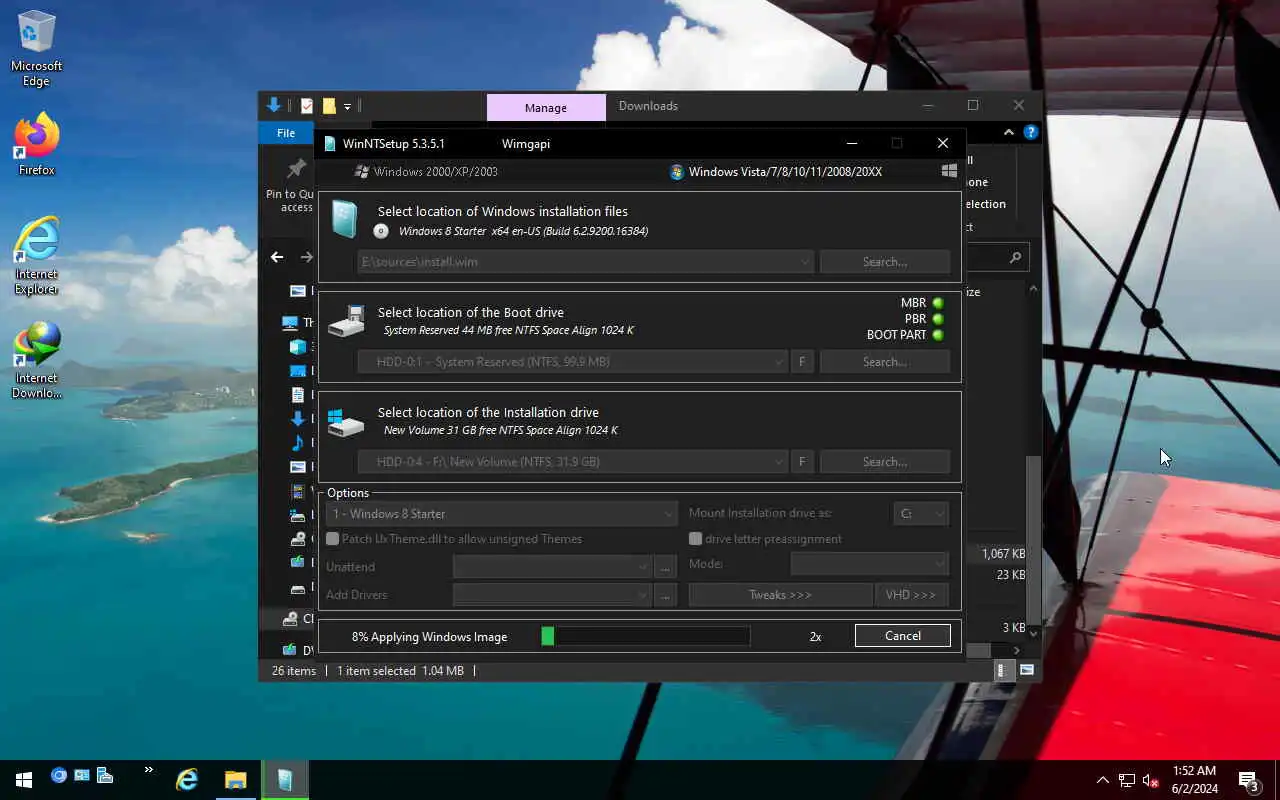Click Search button for installation files

tap(885, 262)
